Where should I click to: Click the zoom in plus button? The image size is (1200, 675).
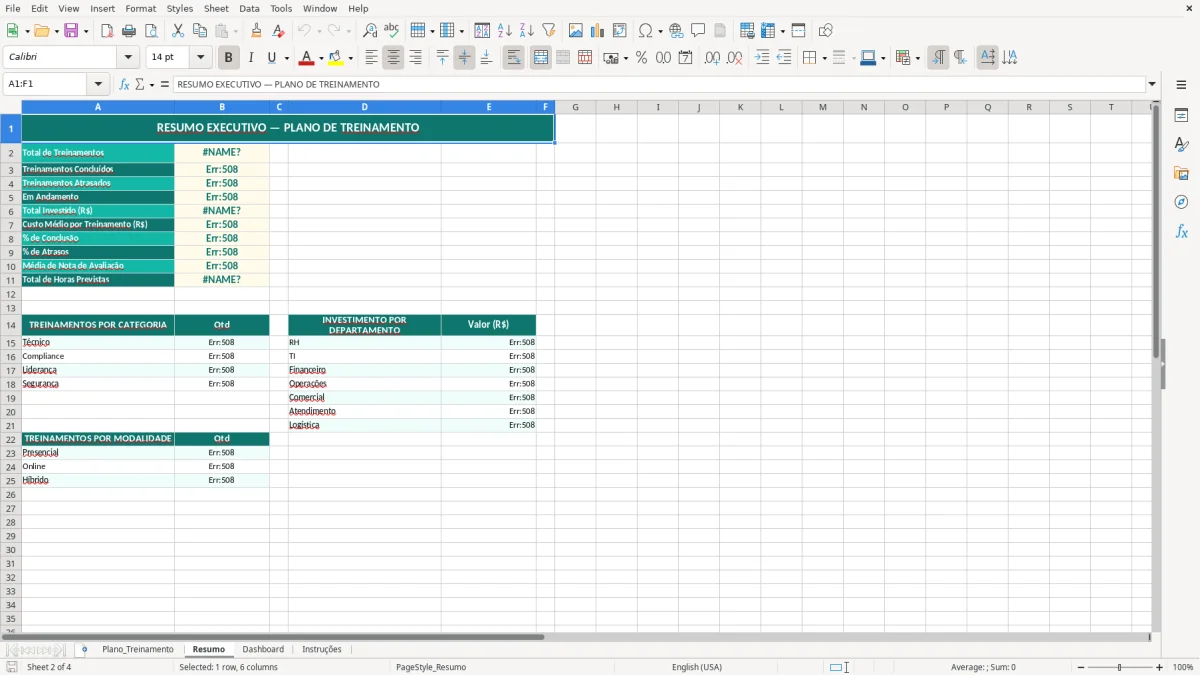coord(1160,667)
